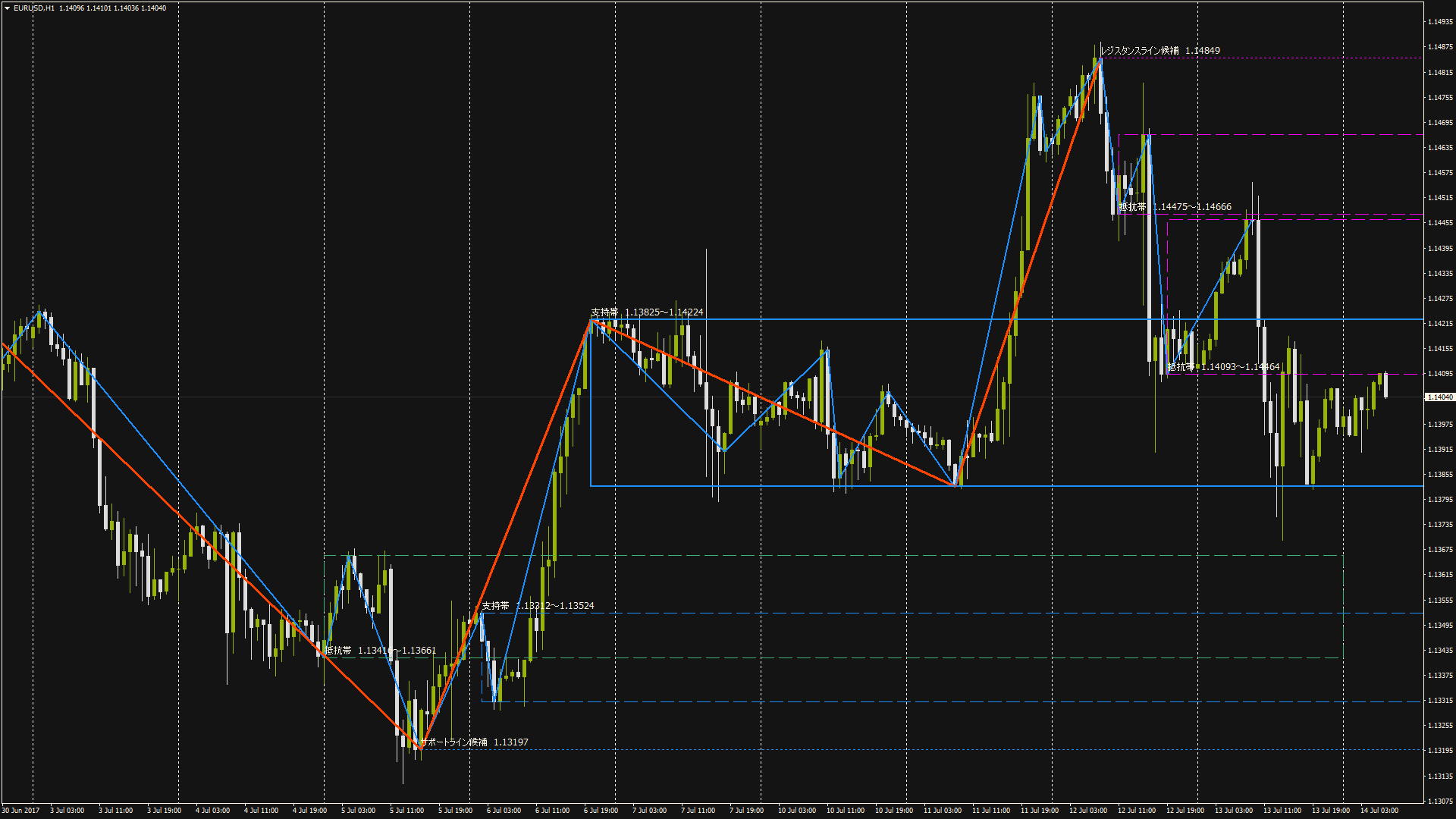Click the 12 Jul 19:00 time label
This screenshot has height=819, width=1456.
pyautogui.click(x=1185, y=811)
